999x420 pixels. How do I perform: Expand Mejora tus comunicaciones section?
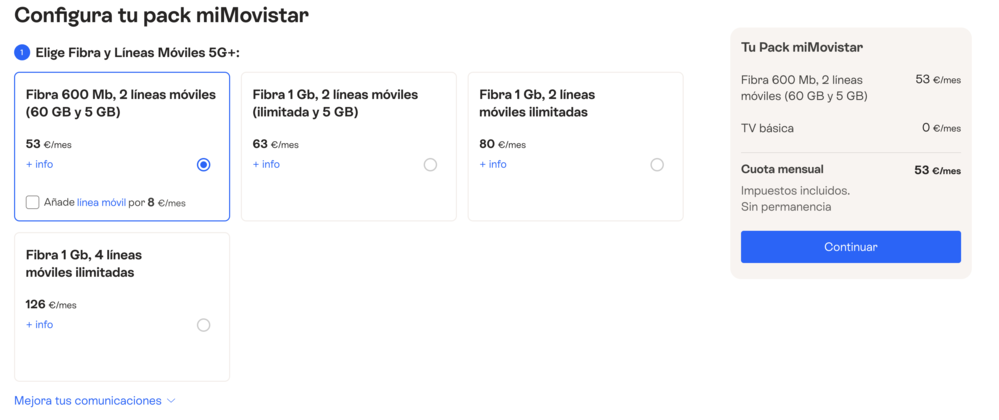click(88, 401)
